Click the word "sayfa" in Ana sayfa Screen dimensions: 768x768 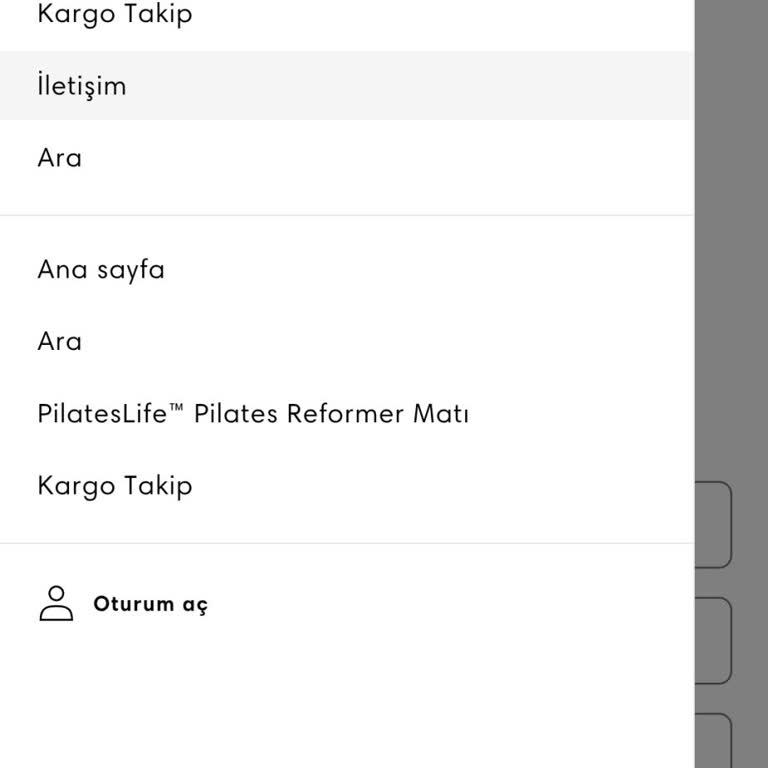pos(131,270)
